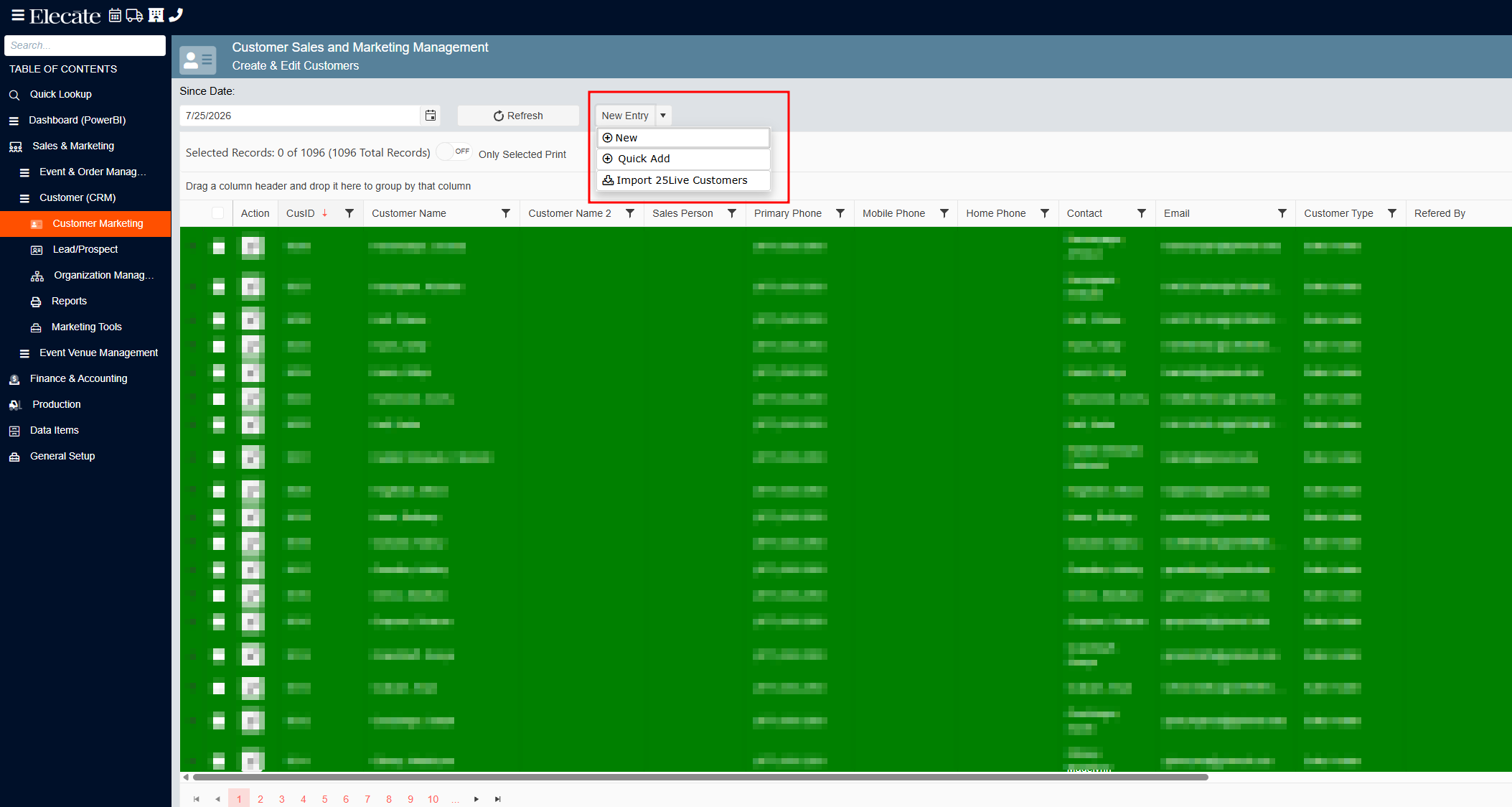The height and width of the screenshot is (807, 1512).
Task: Filter the CusID column
Action: 349,213
